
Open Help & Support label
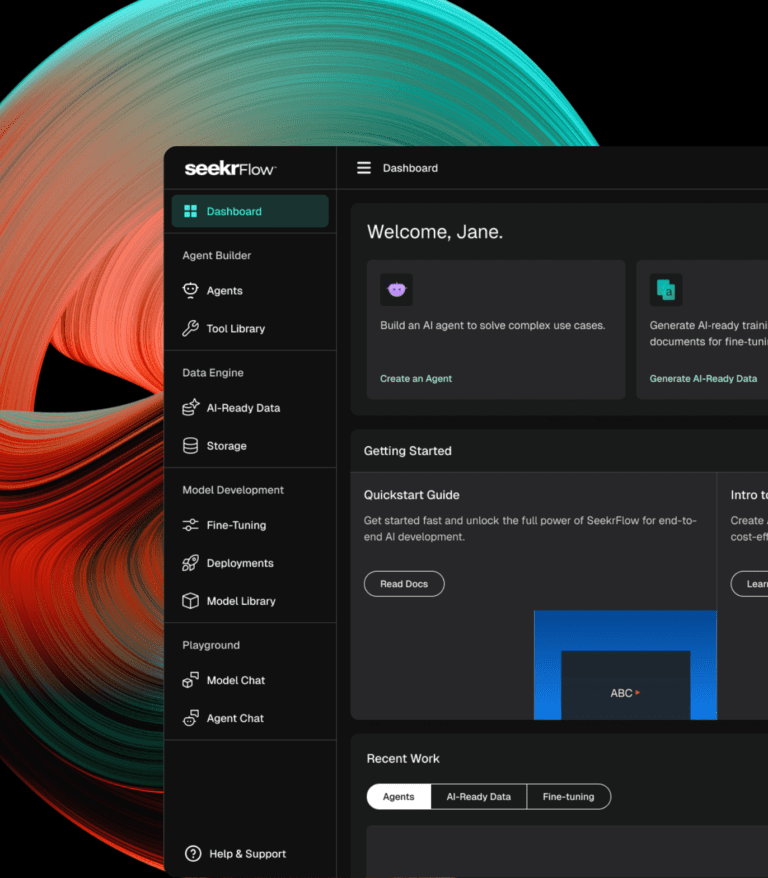click(247, 854)
